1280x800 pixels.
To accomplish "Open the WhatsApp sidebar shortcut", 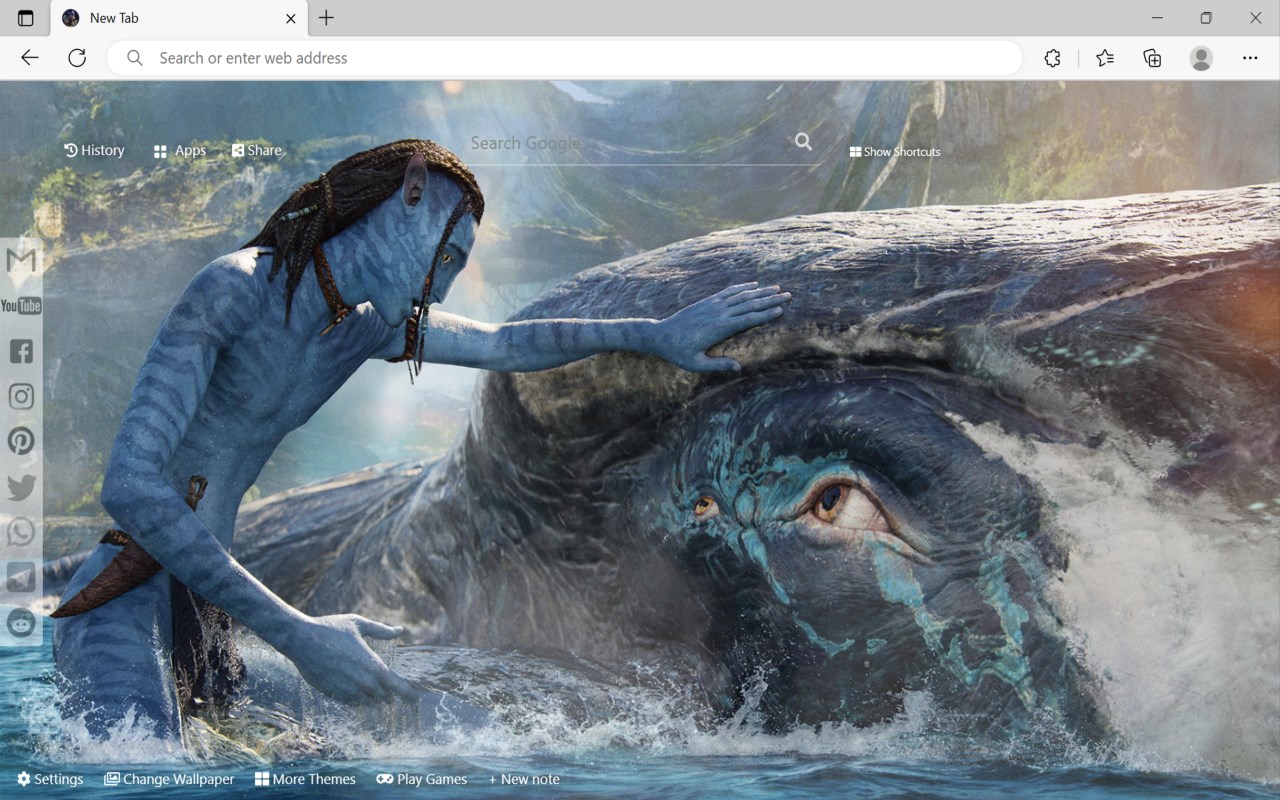I will [x=21, y=532].
